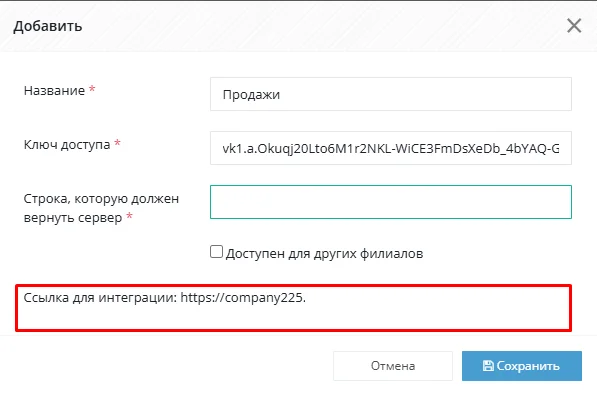
Task: Select the Ссылка для интеграции link text
Action: click(x=165, y=298)
